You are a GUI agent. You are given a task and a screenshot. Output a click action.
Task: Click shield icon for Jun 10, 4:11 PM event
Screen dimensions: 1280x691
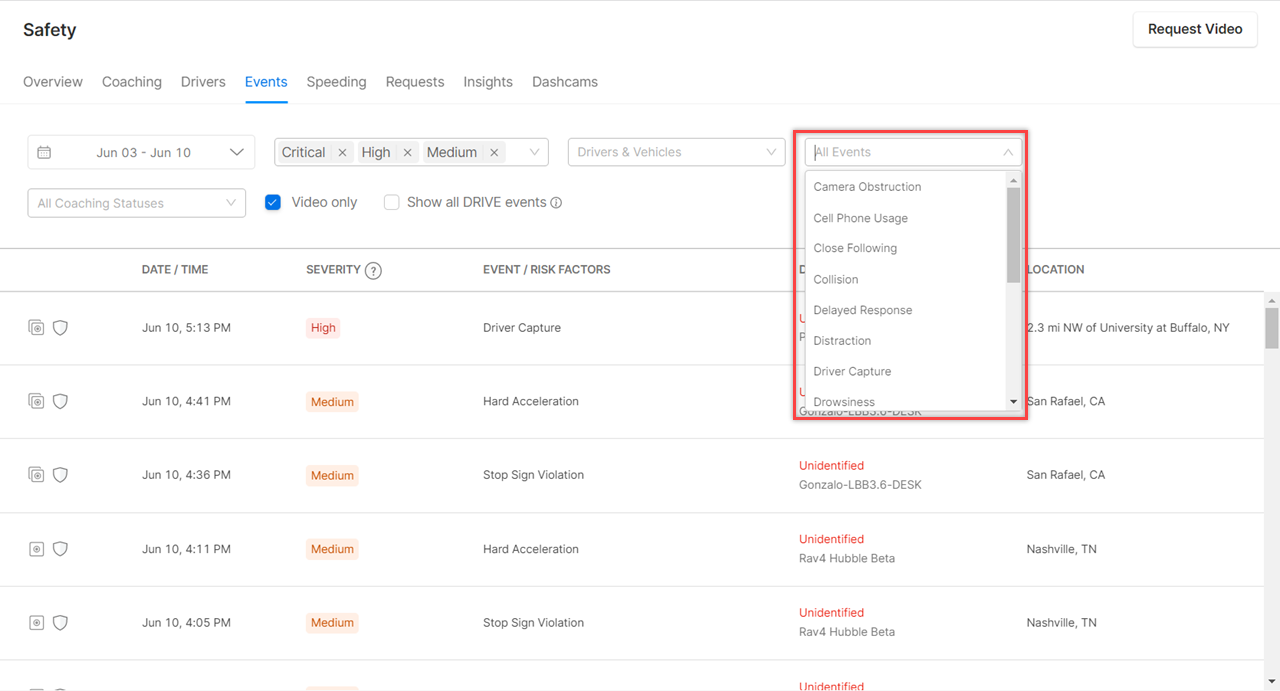pyautogui.click(x=60, y=549)
